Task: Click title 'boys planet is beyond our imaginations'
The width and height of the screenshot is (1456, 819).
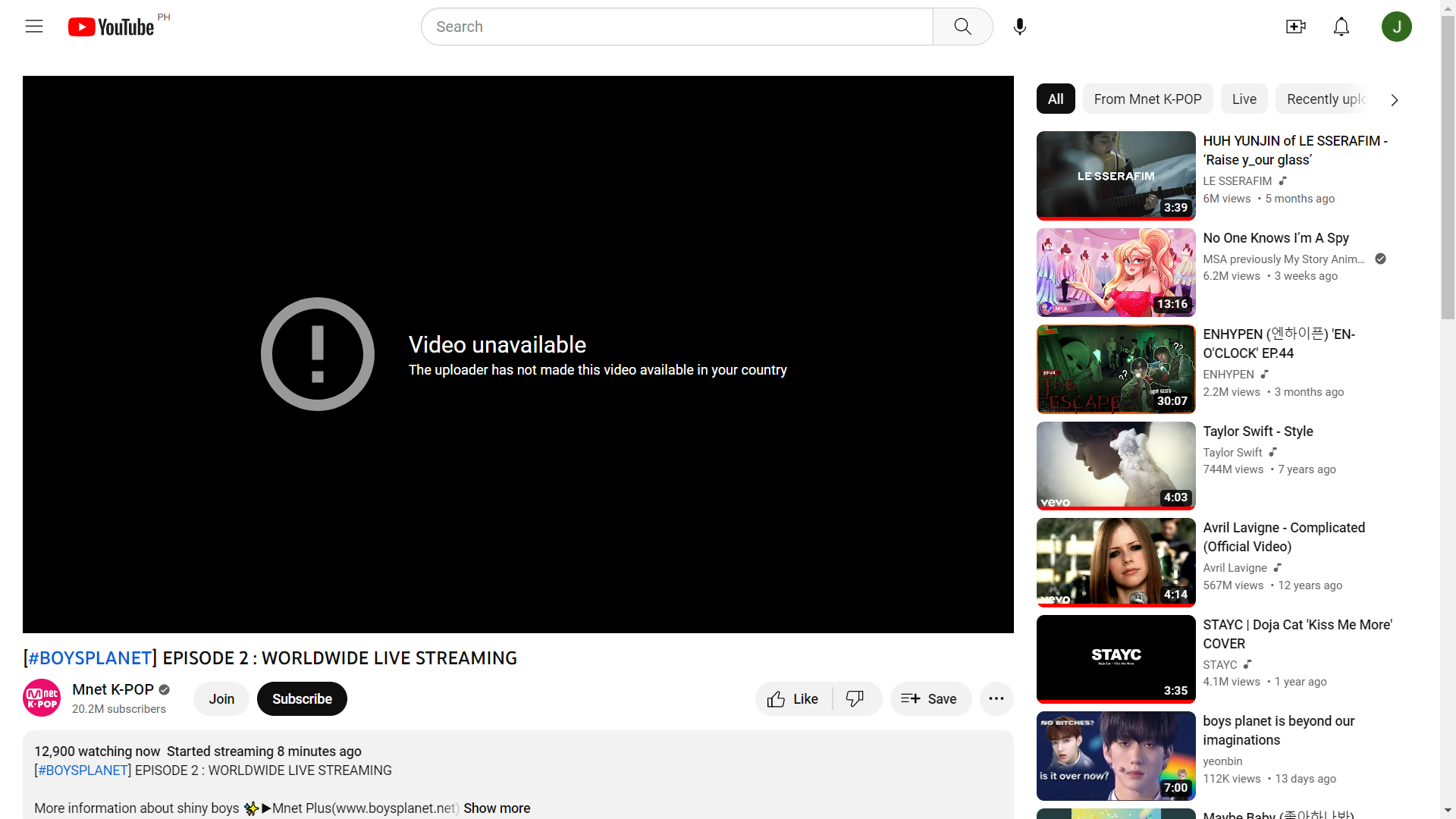Action: tap(1279, 730)
